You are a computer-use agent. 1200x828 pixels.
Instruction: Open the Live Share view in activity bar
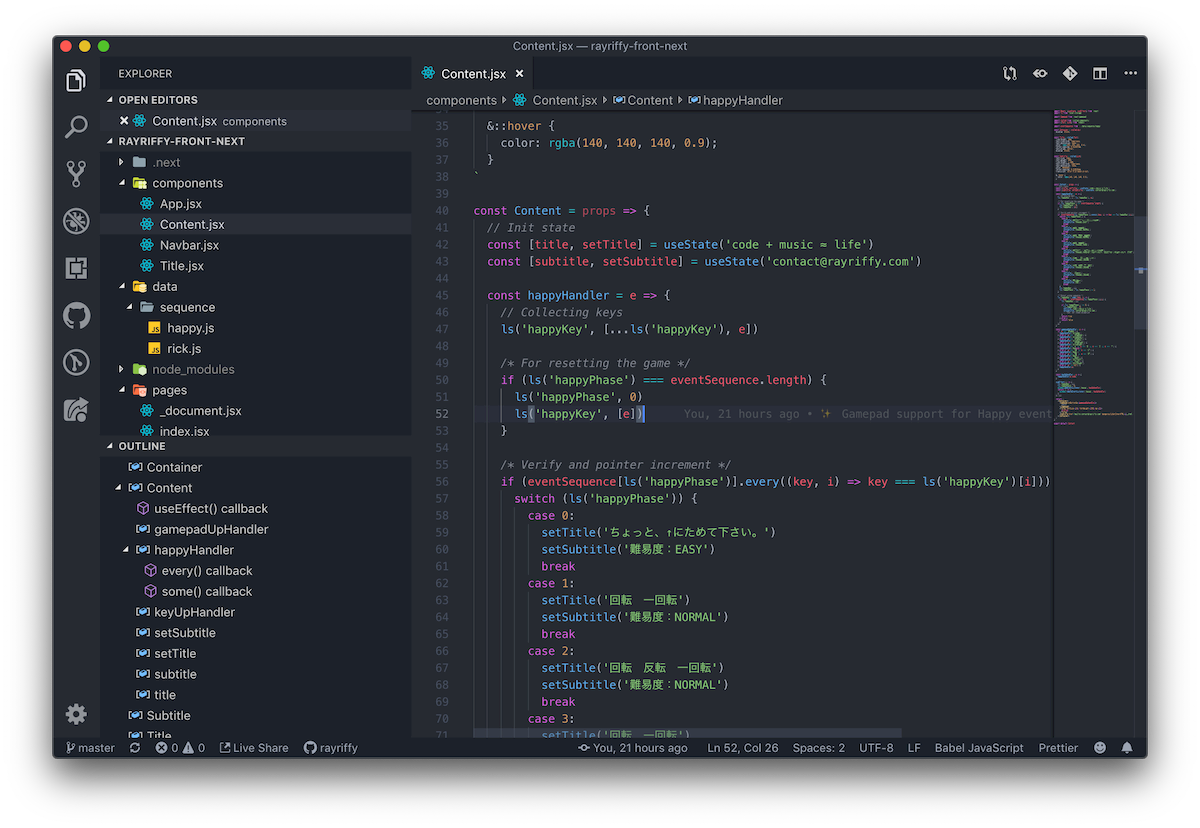coord(76,409)
